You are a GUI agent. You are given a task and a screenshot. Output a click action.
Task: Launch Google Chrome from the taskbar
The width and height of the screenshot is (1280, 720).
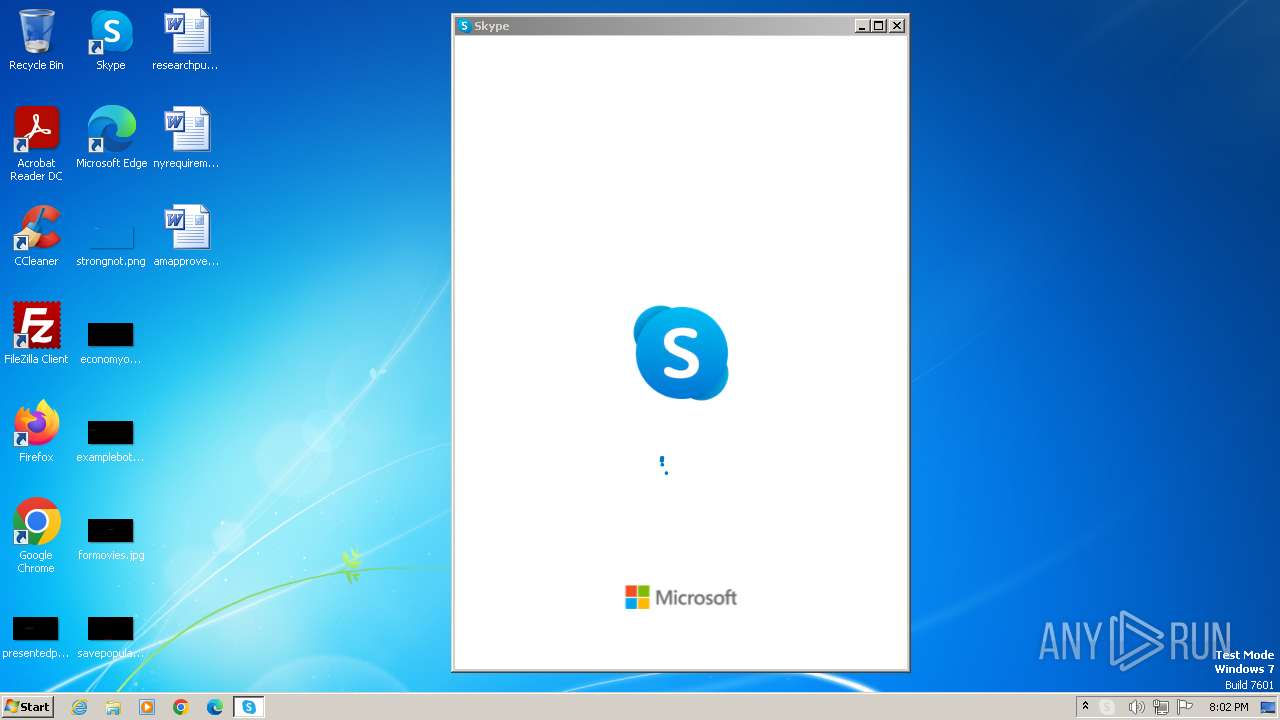[181, 707]
